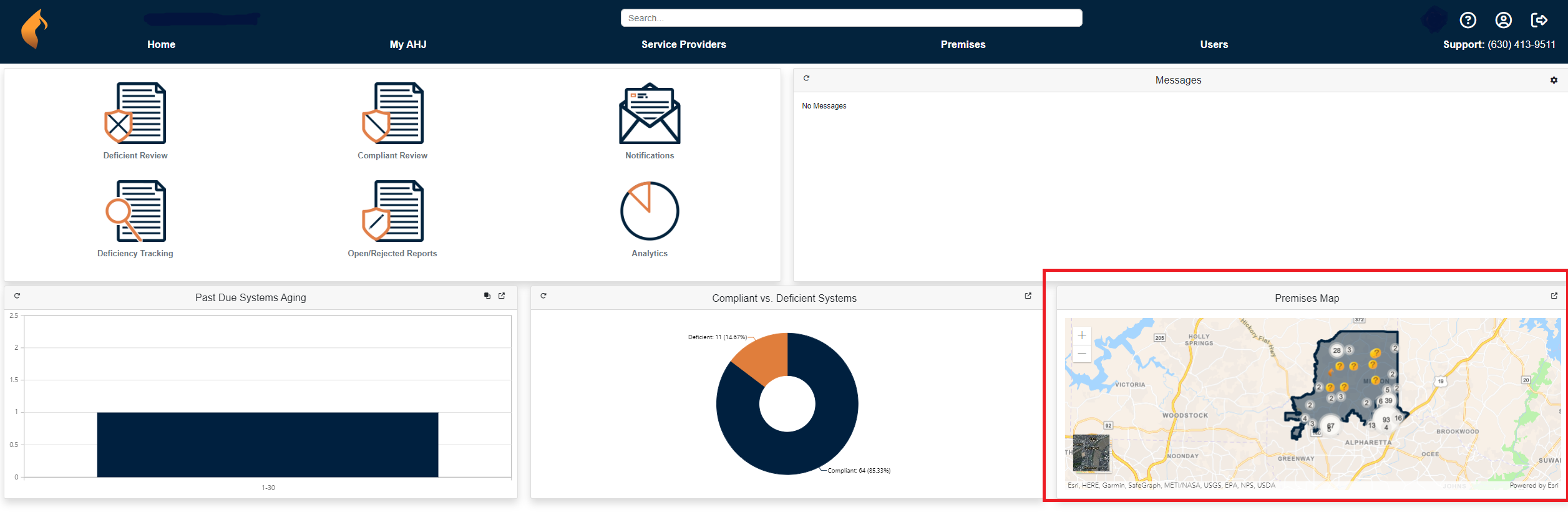
Task: Switch basemap using the satellite thumbnail
Action: (1091, 453)
